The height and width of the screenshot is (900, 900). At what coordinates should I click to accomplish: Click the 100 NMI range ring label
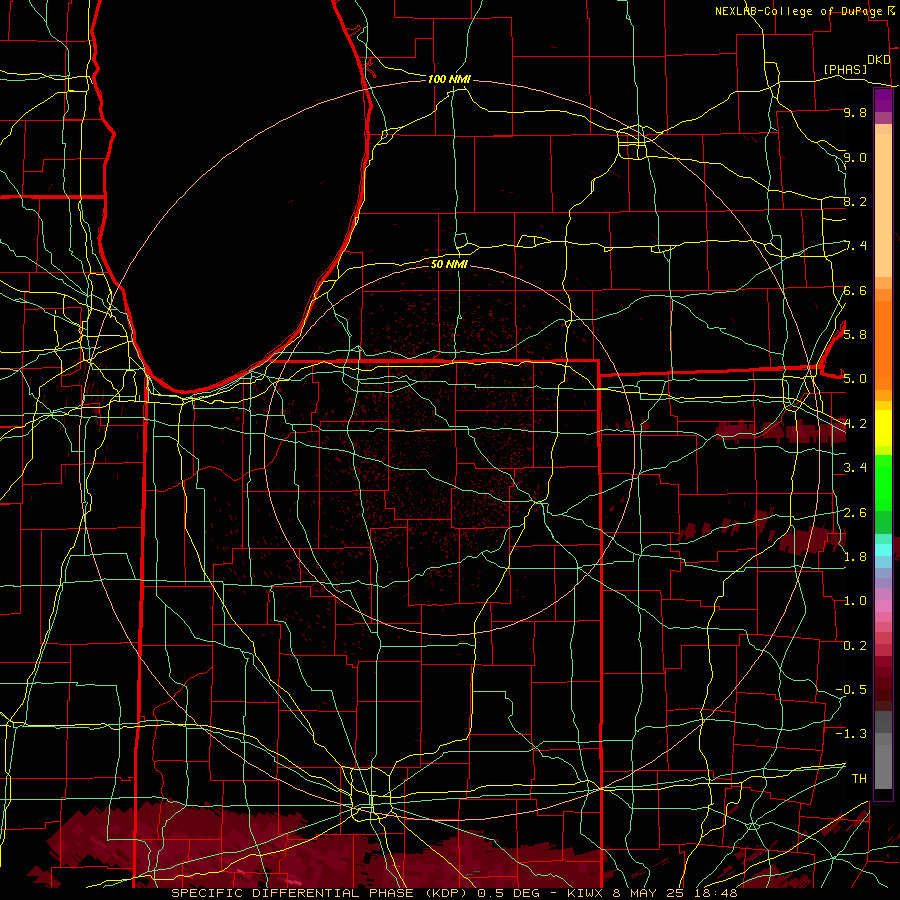(x=449, y=79)
